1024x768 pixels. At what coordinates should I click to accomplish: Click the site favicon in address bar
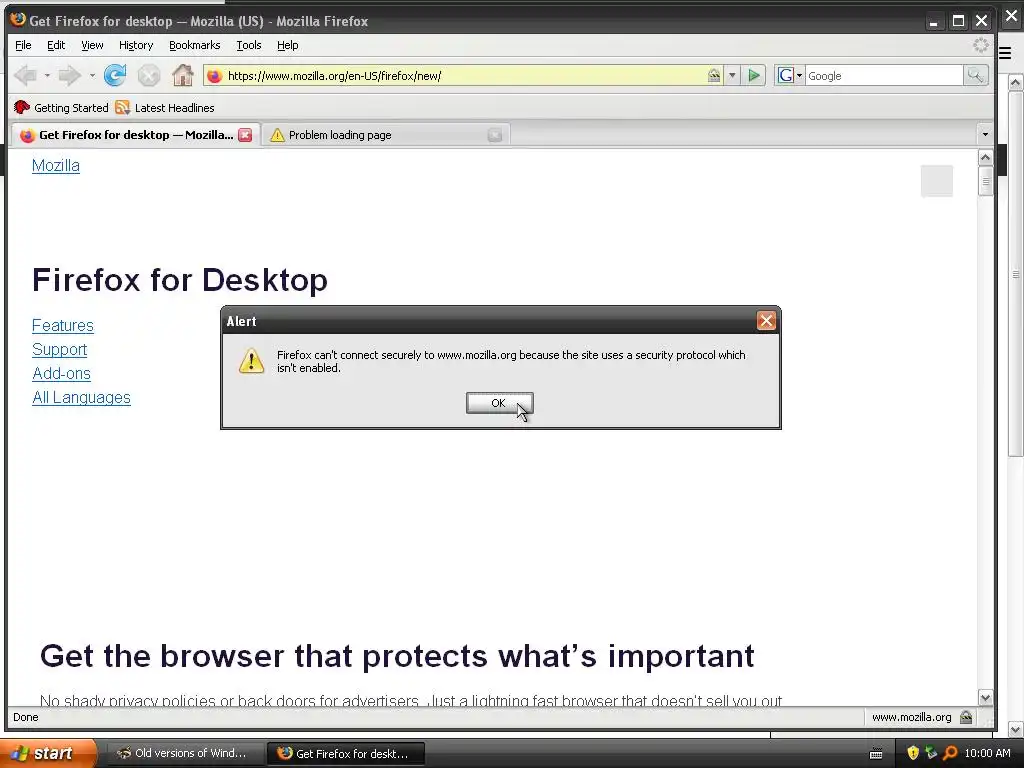tap(214, 76)
